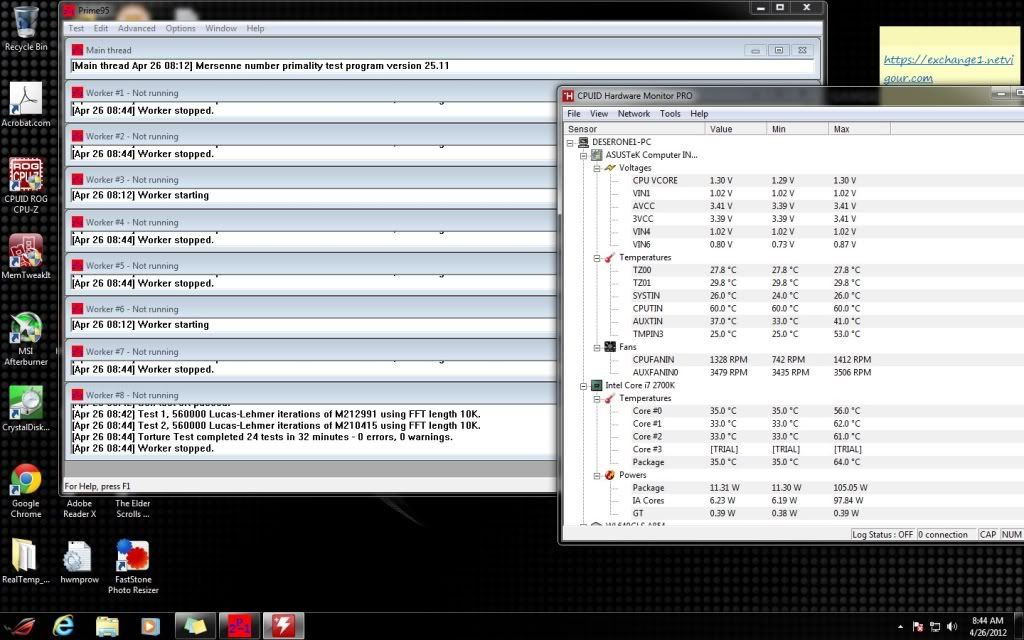Click the Max column header
This screenshot has height=640, width=1024.
(x=859, y=129)
